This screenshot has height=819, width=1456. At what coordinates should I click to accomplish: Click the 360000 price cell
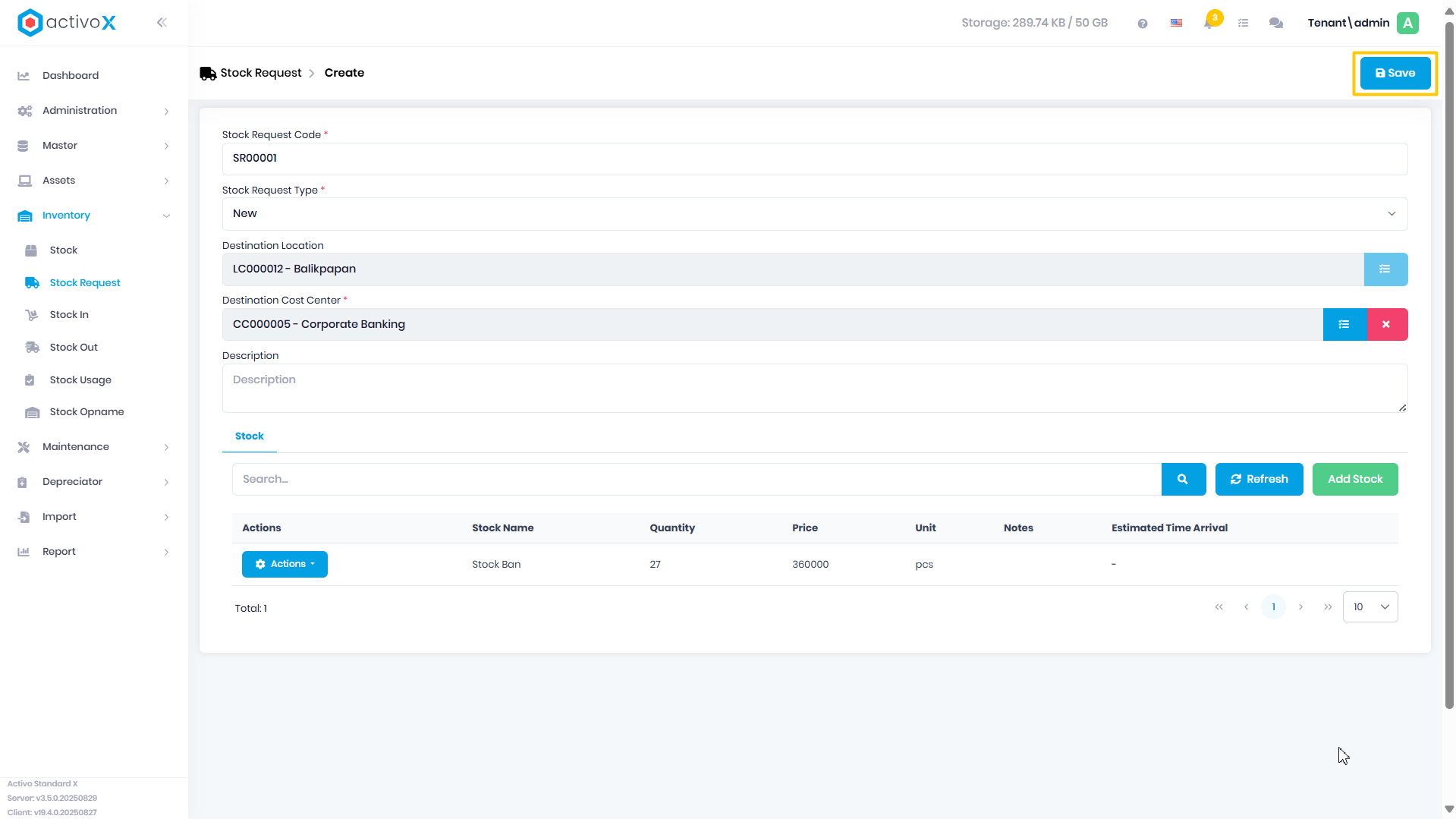(x=810, y=565)
